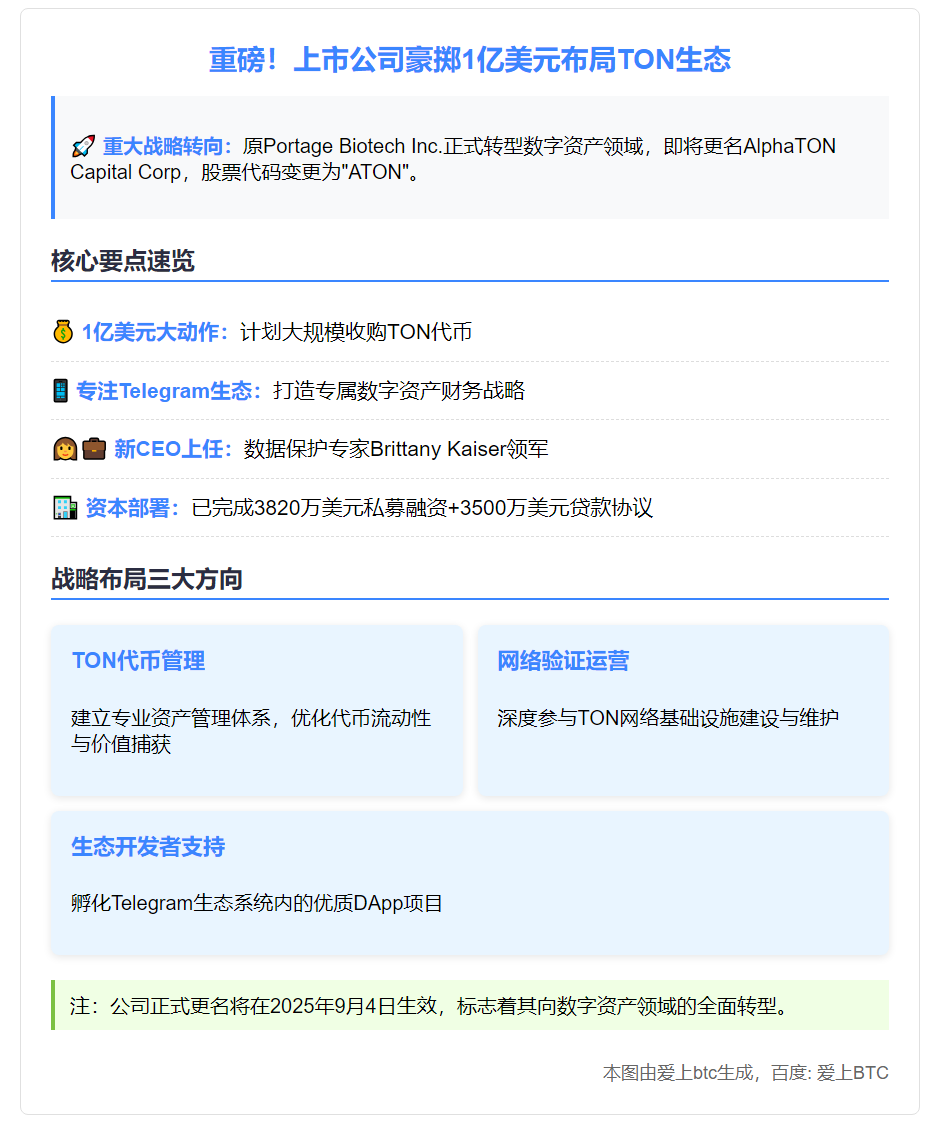Image resolution: width=940 pixels, height=1146 pixels.
Task: Click the woman emoji before 新CEO上任
Action: [64, 449]
